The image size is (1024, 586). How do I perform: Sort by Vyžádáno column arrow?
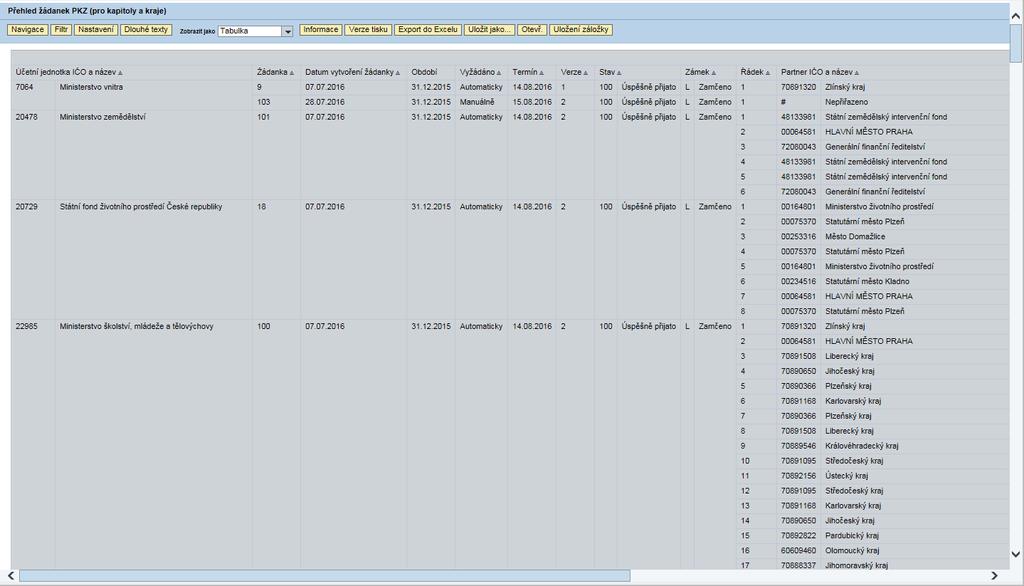click(499, 73)
